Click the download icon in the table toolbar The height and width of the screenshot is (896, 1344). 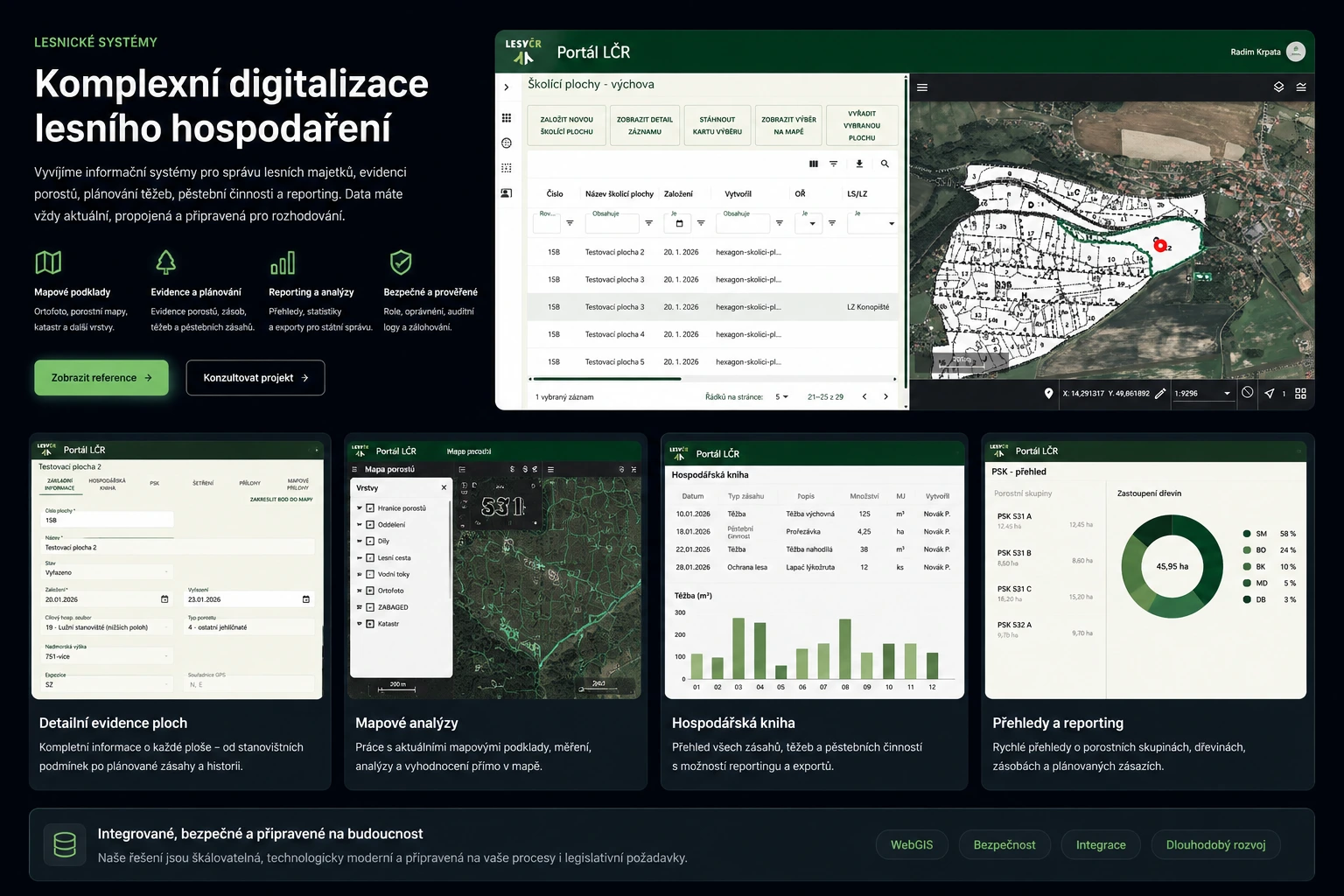[859, 164]
